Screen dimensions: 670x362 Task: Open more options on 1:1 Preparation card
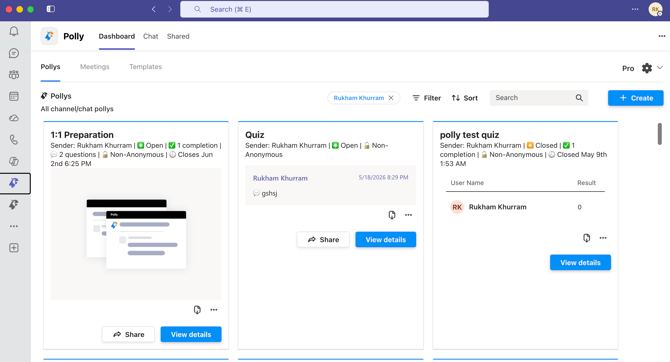(214, 310)
